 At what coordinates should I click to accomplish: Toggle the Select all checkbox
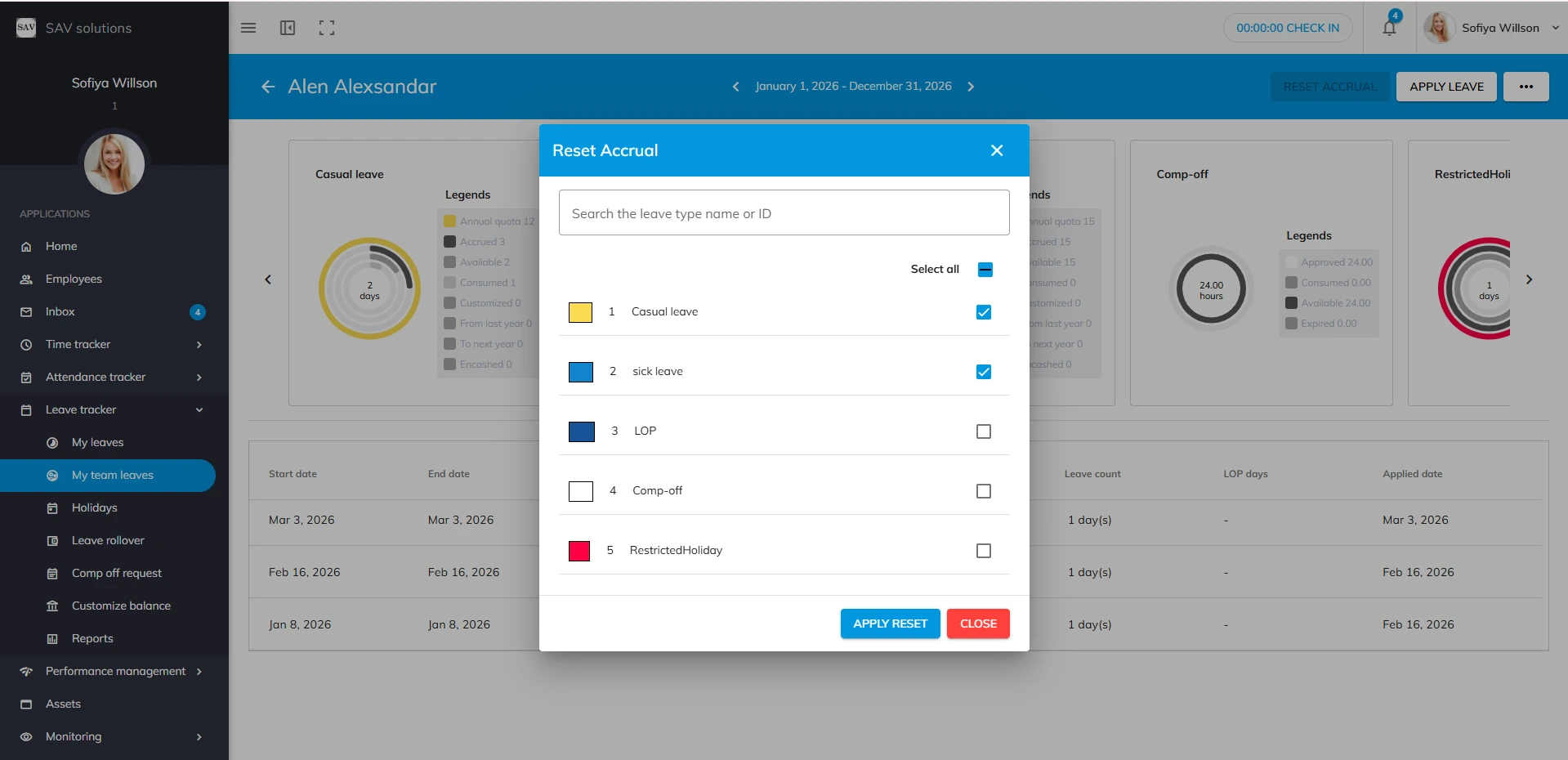click(985, 270)
